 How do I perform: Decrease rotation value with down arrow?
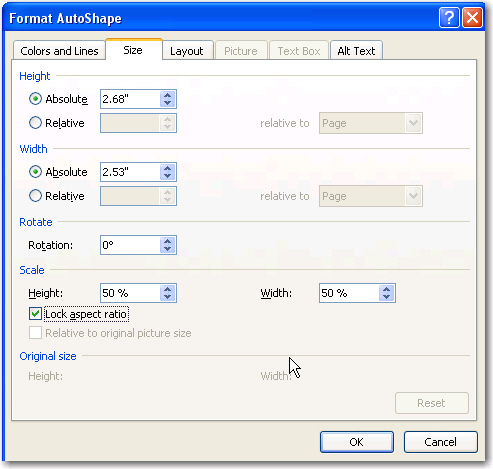[x=167, y=249]
